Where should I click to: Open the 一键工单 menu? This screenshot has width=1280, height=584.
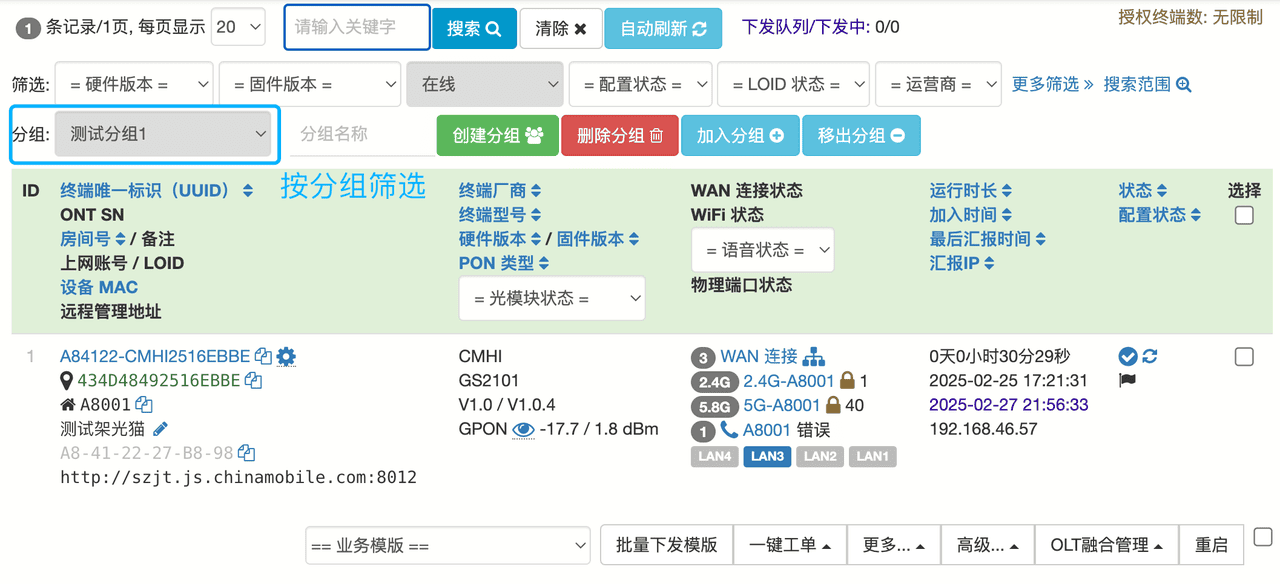pos(790,545)
